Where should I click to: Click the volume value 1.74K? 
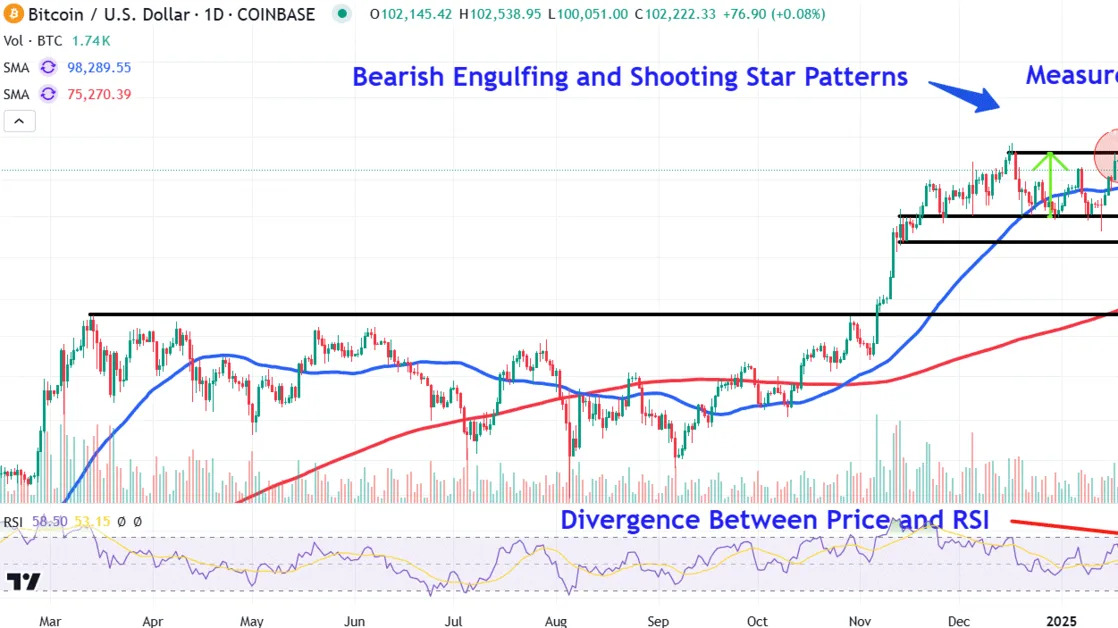[91, 41]
